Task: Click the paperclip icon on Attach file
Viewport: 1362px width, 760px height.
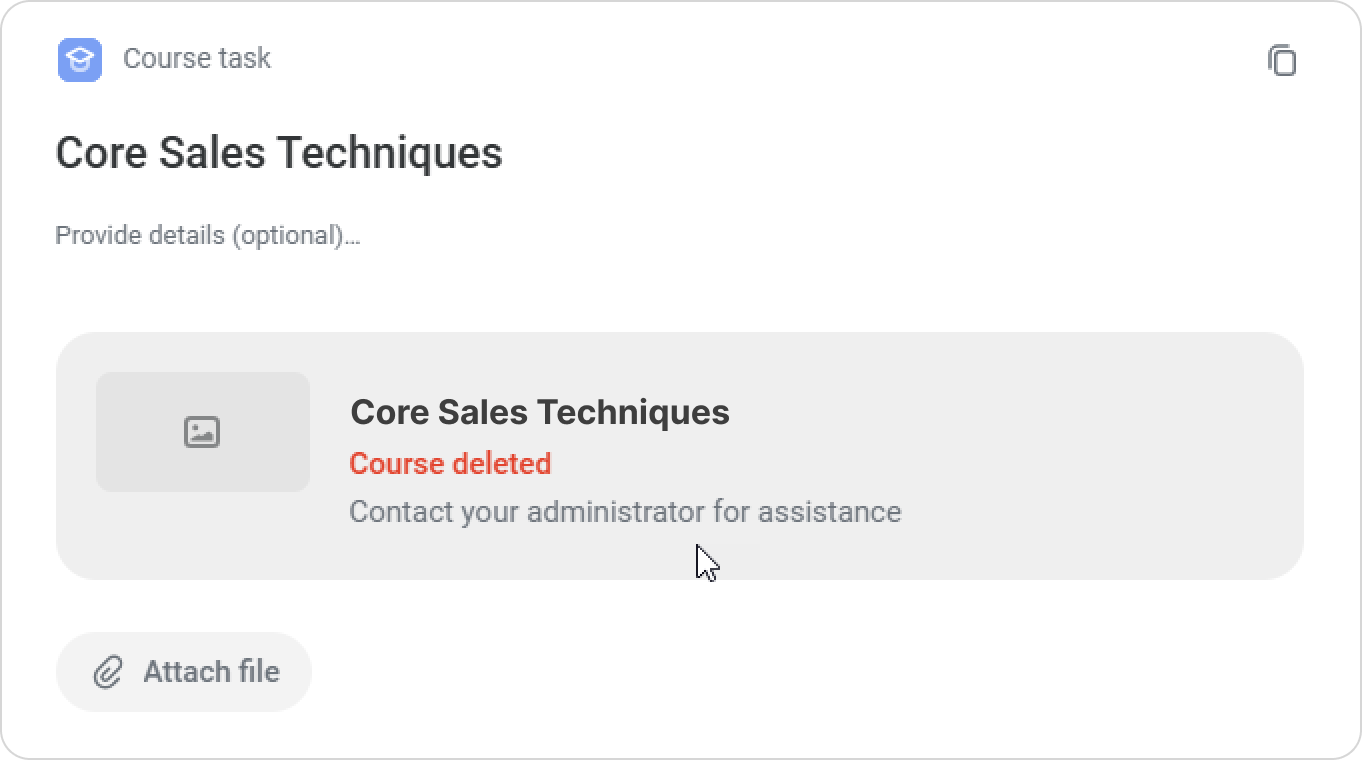Action: [x=108, y=672]
